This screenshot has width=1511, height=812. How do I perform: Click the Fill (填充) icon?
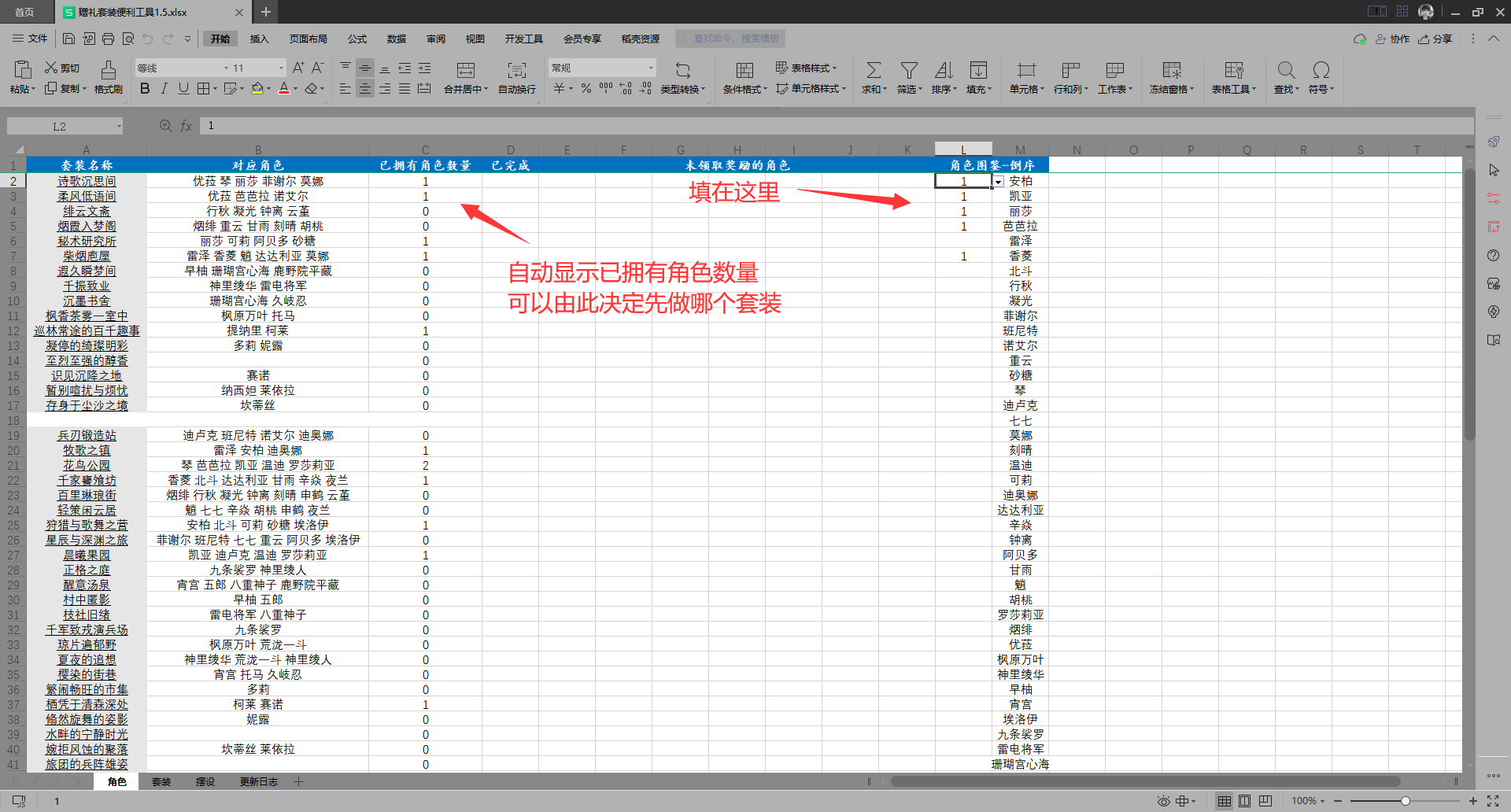pyautogui.click(x=978, y=70)
